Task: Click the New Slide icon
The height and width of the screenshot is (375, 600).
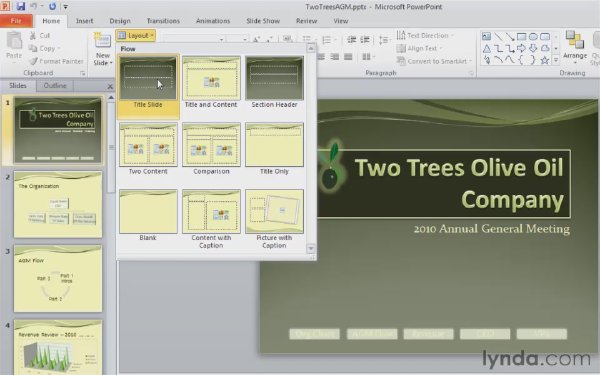Action: (103, 41)
